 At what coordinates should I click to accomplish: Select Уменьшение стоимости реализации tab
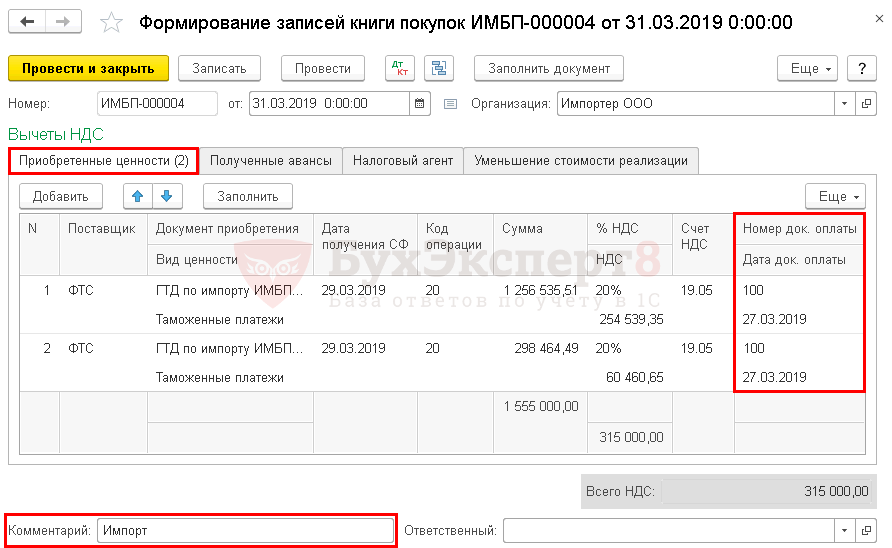click(x=581, y=160)
